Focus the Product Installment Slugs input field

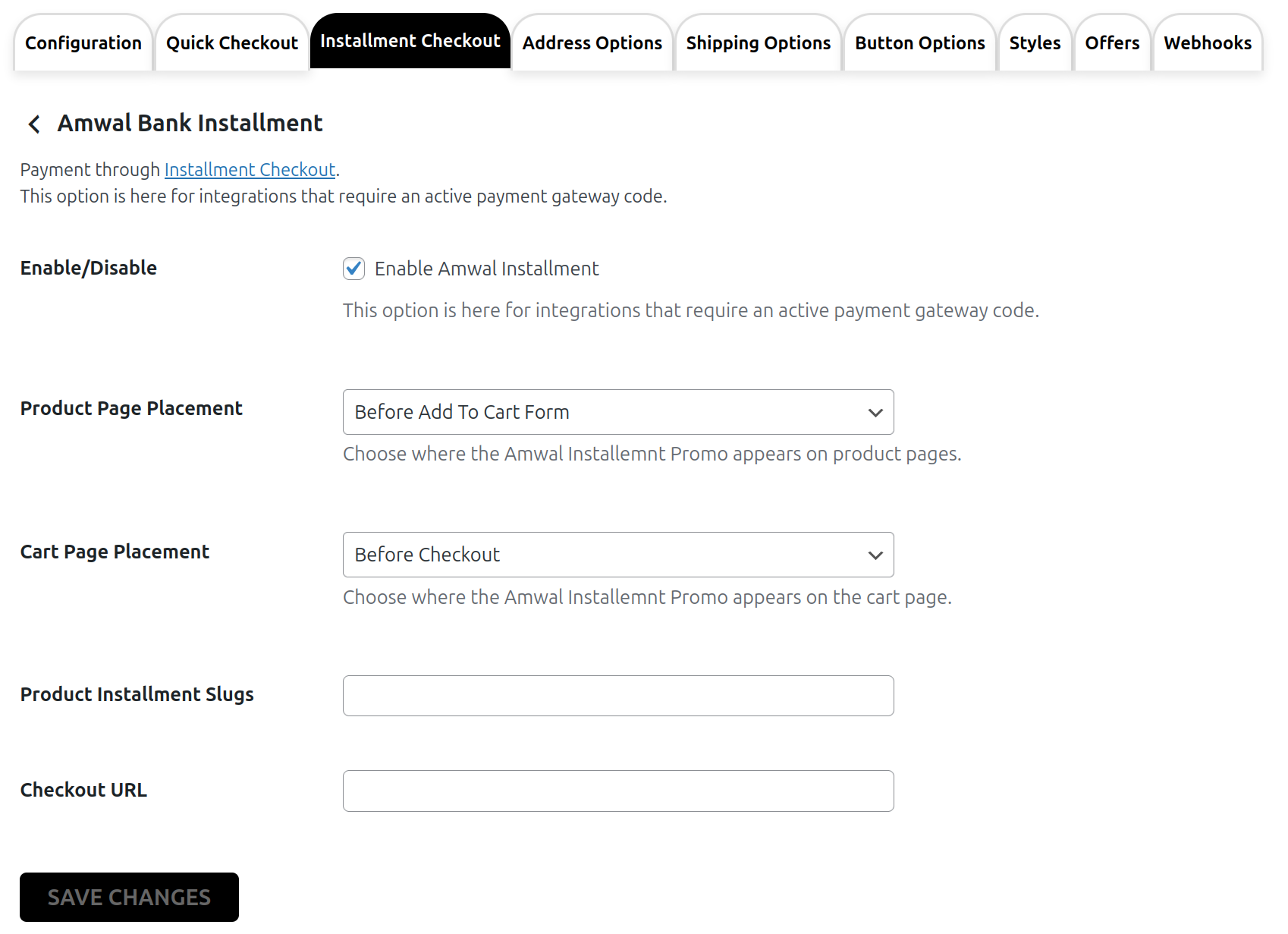(618, 696)
